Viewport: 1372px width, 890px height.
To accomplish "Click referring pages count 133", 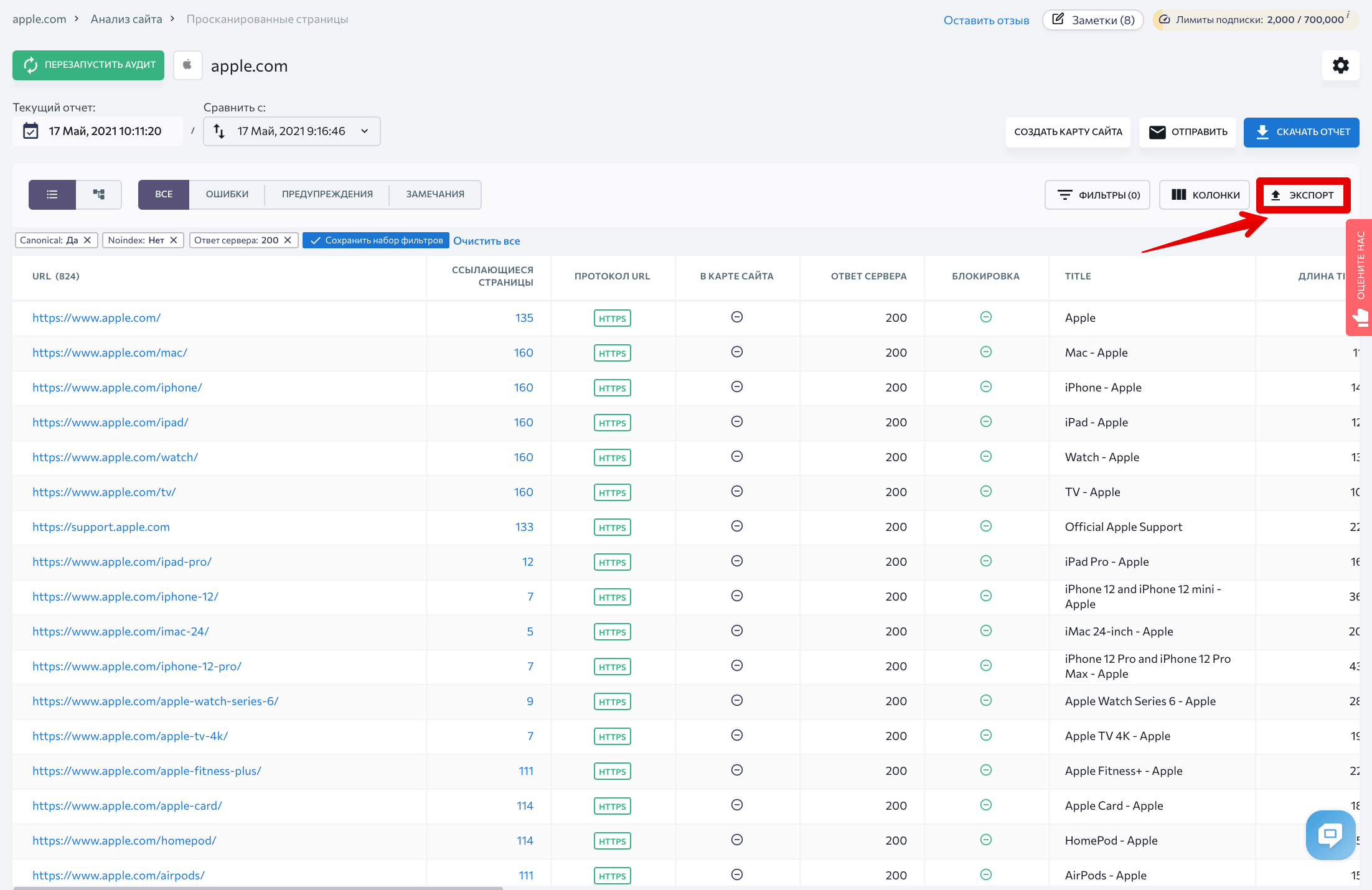I will click(524, 527).
